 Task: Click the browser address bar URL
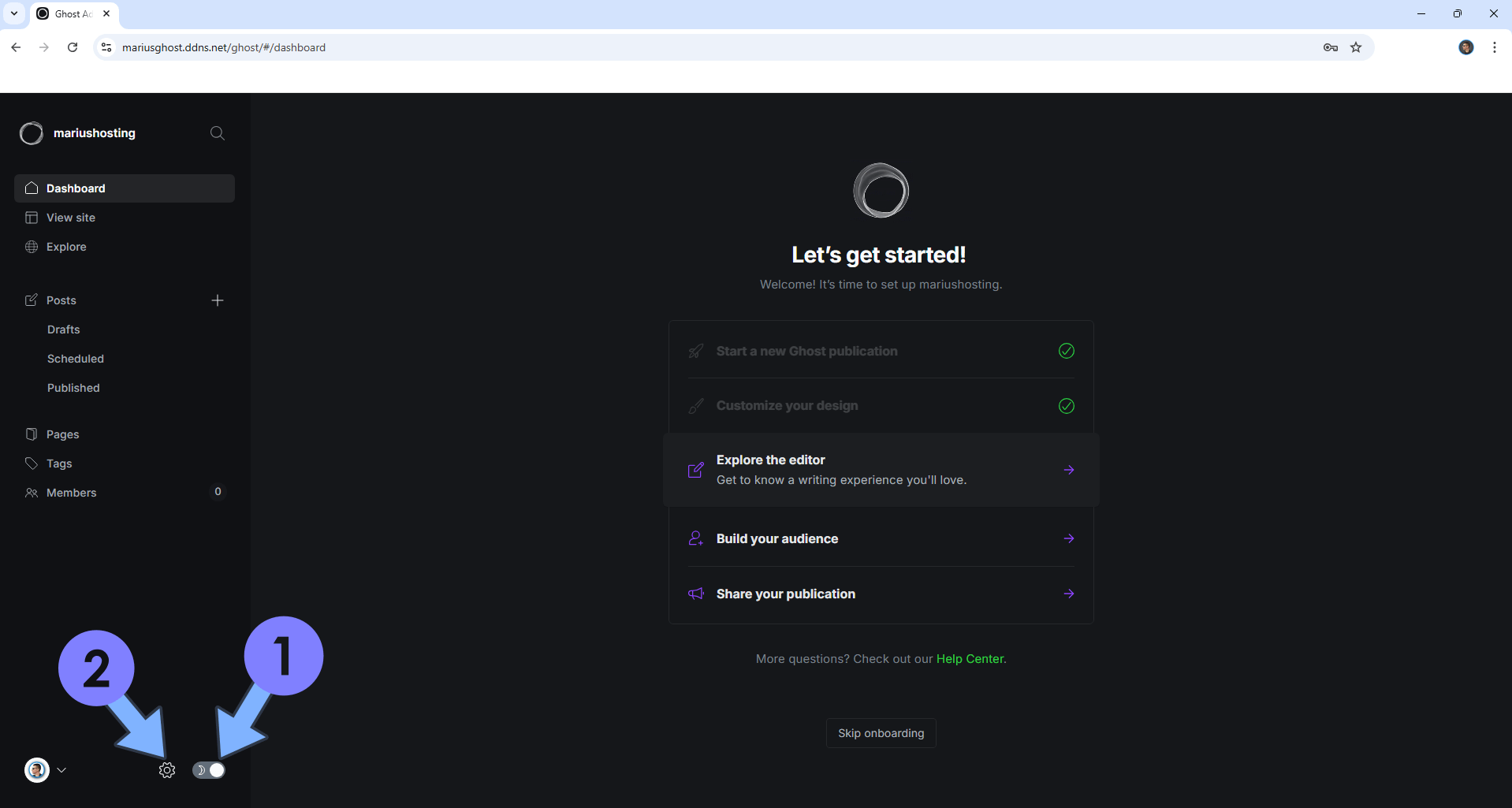[x=224, y=47]
